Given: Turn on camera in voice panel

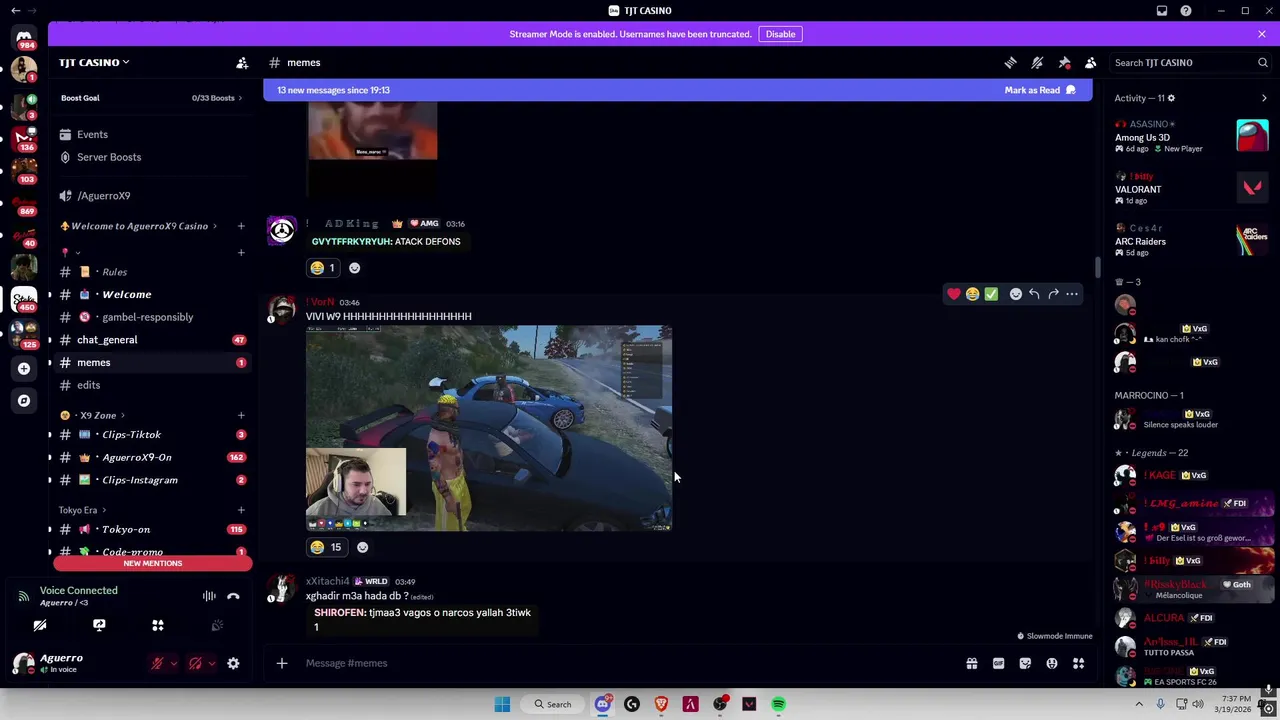Looking at the screenshot, I should point(40,626).
